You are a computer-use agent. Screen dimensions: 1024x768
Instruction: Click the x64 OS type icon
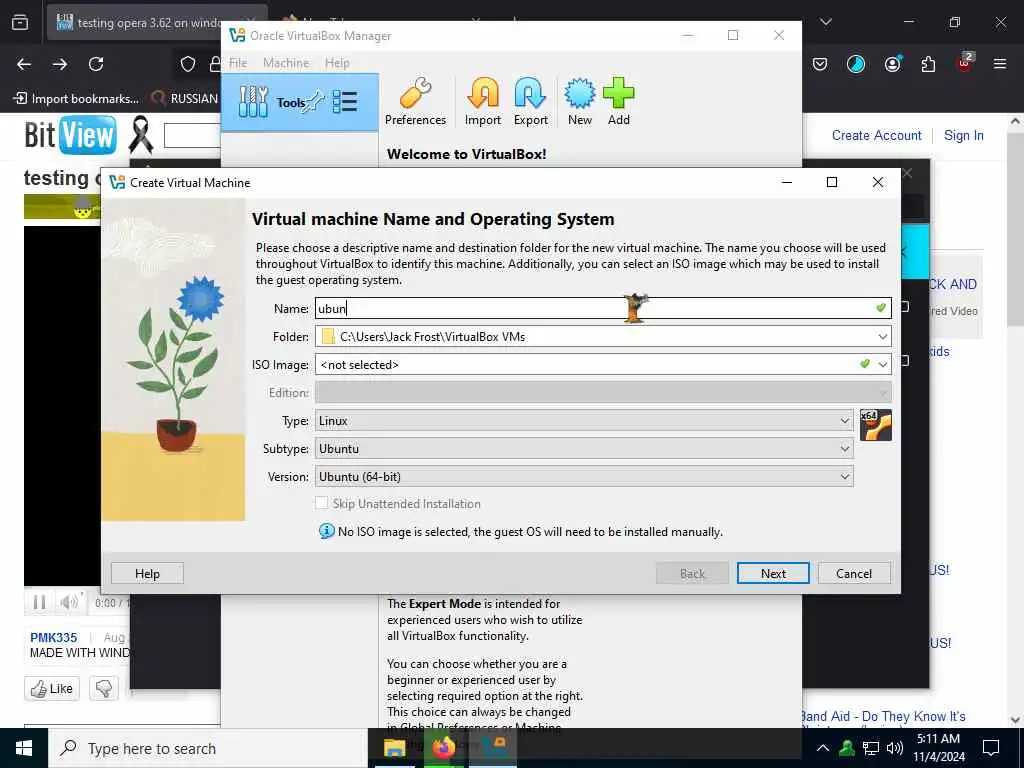876,425
